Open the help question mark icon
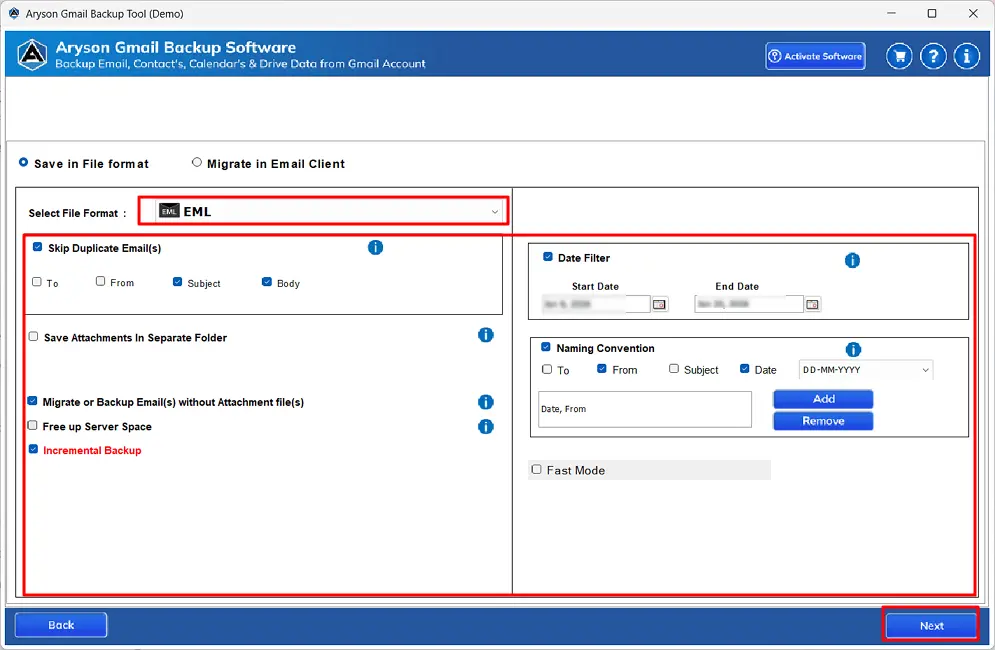995x650 pixels. [x=933, y=56]
